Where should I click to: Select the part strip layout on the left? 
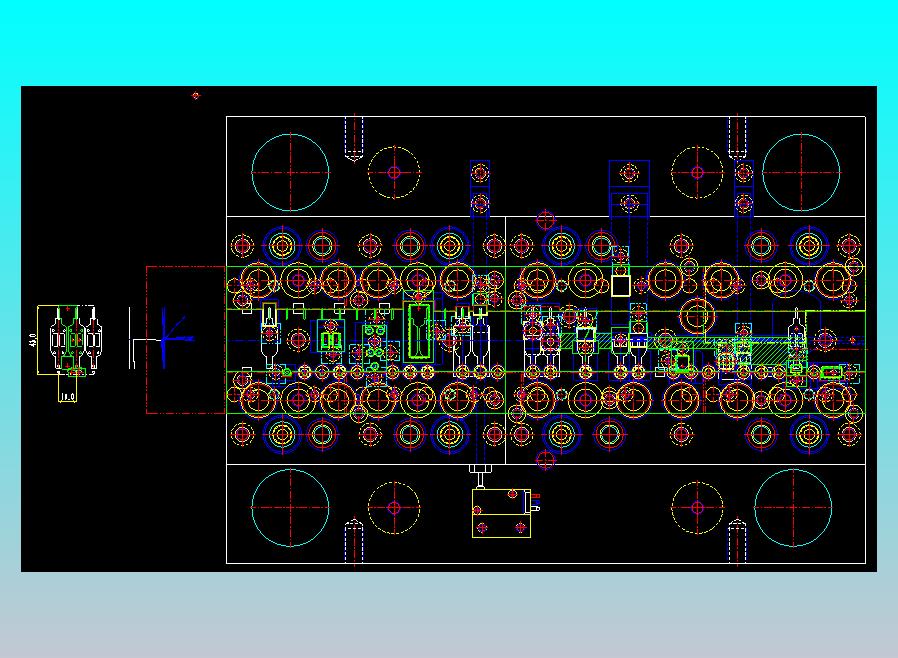74,341
